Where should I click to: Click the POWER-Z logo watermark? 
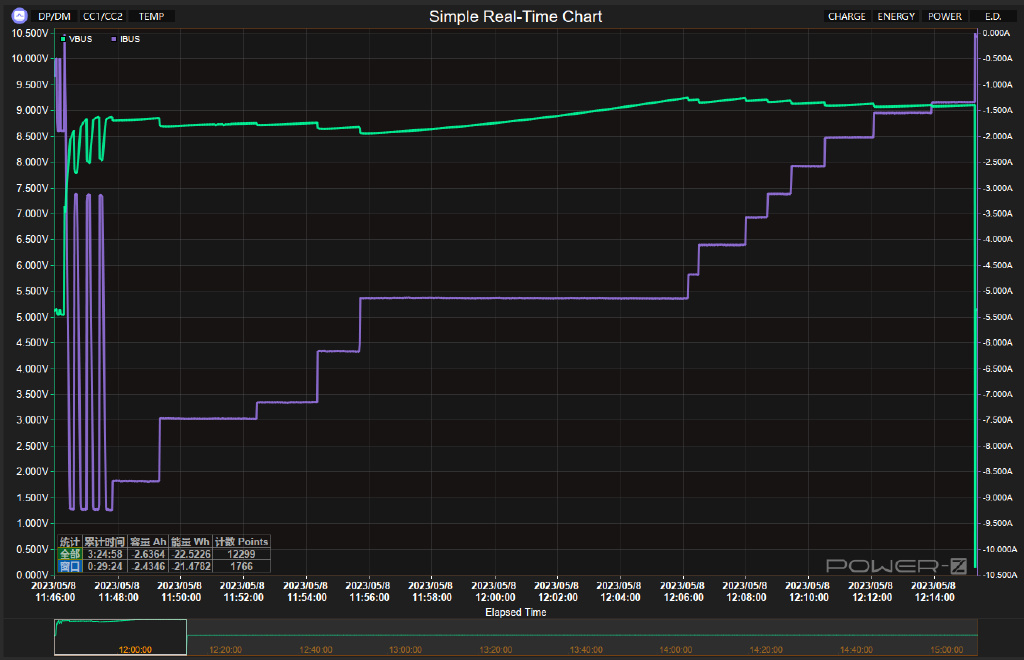pyautogui.click(x=896, y=565)
